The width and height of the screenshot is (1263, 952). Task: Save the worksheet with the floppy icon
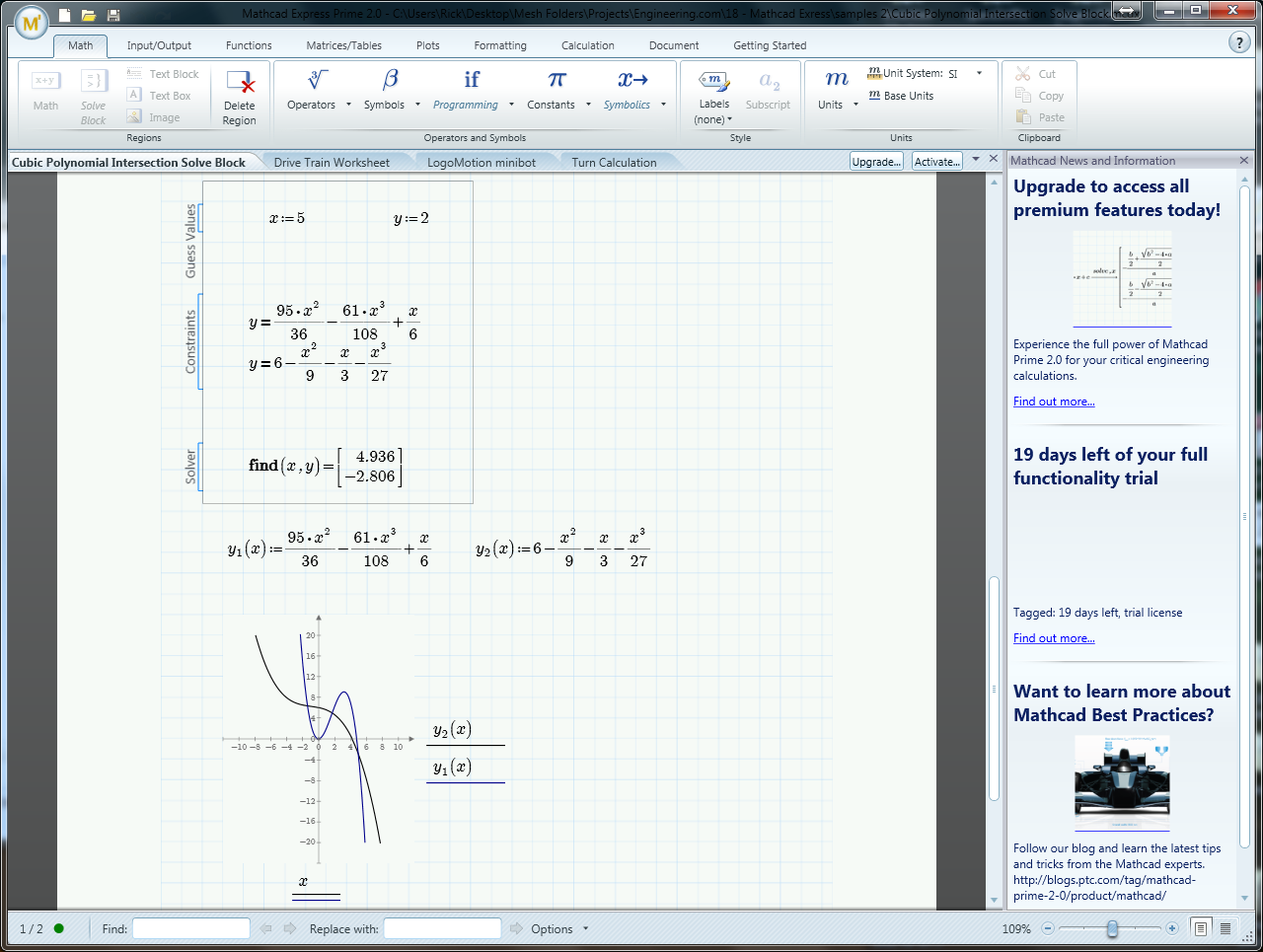coord(113,15)
